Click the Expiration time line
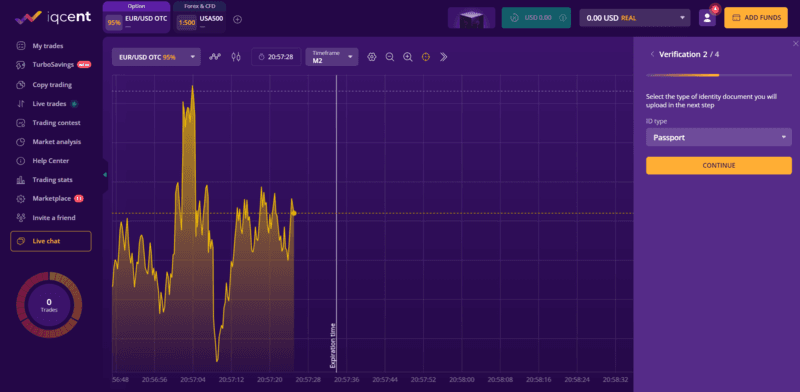The image size is (800, 392). pyautogui.click(x=336, y=224)
